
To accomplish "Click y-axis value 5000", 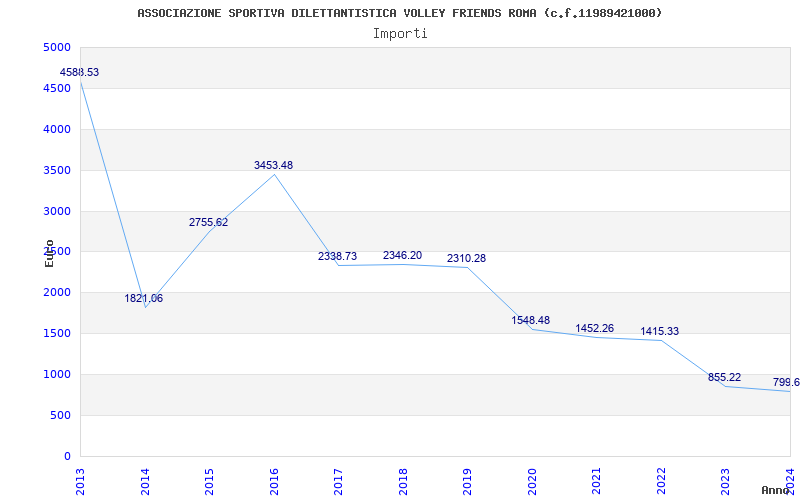I will [57, 47].
